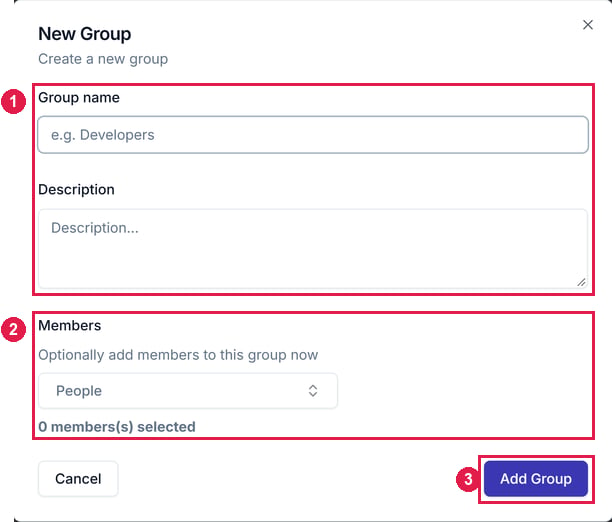Focus the Description text area

coord(313,249)
